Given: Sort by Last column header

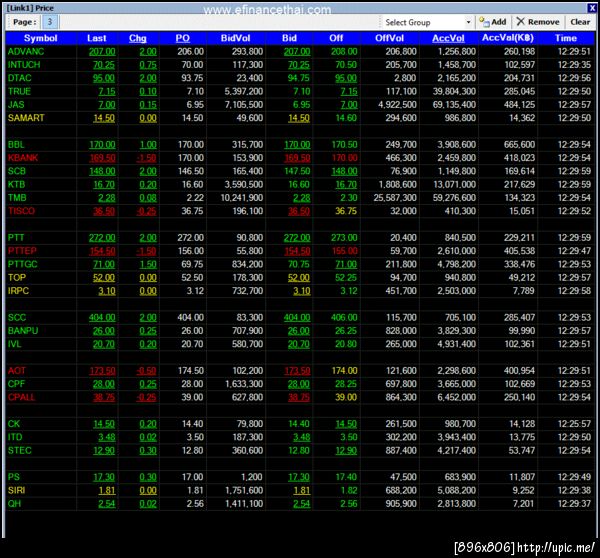Looking at the screenshot, I should click(96, 38).
